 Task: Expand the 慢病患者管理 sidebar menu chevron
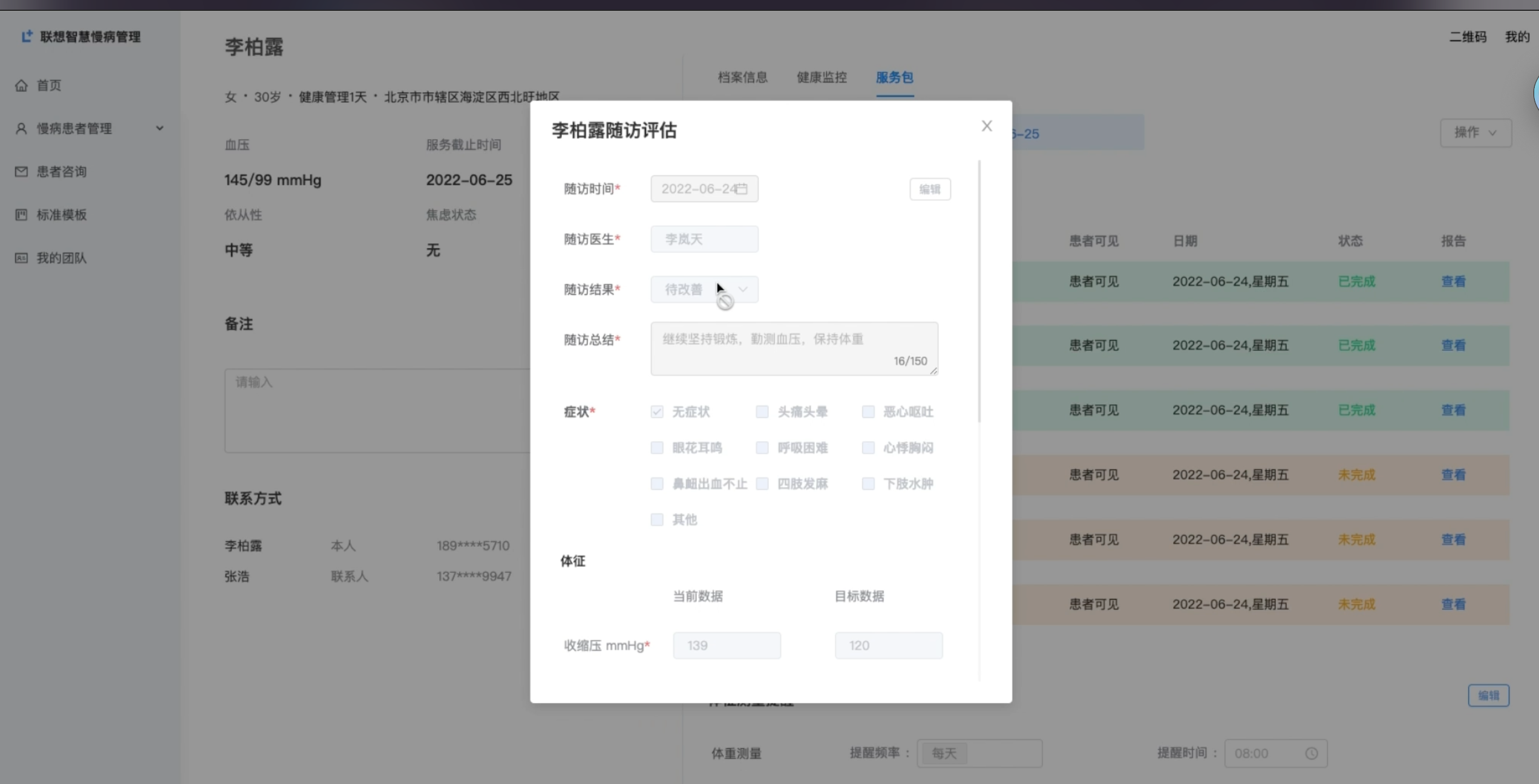click(160, 128)
